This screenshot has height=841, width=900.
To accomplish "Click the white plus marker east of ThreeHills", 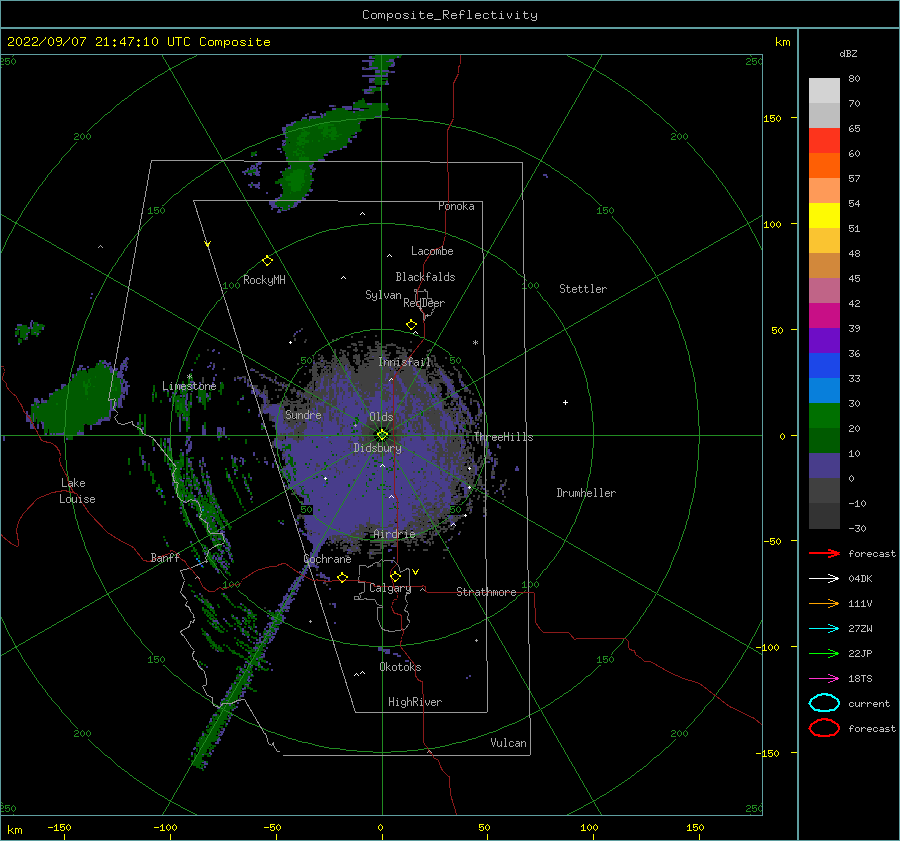I will [x=565, y=402].
